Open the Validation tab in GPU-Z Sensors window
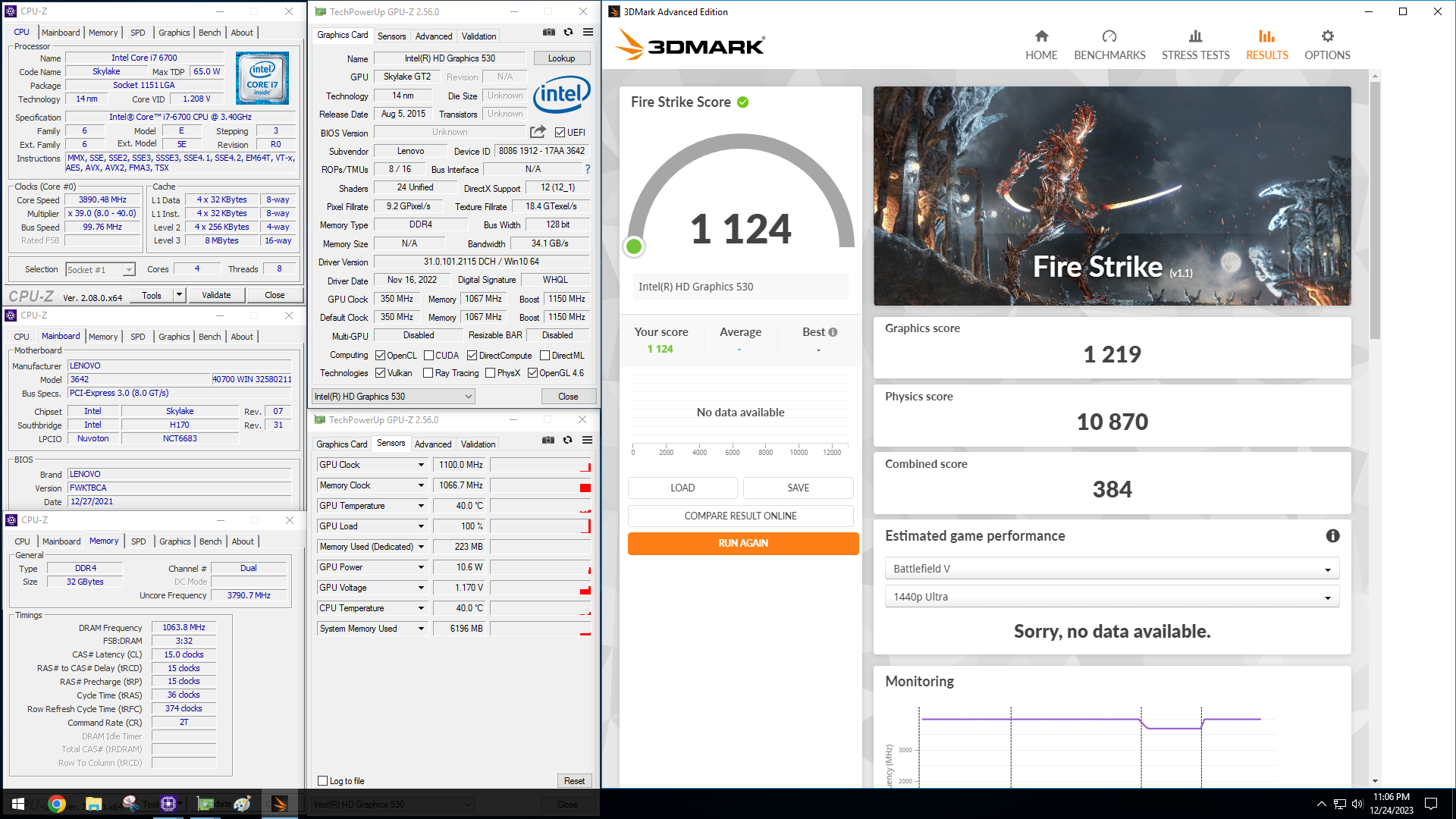Viewport: 1456px width, 819px height. (479, 444)
